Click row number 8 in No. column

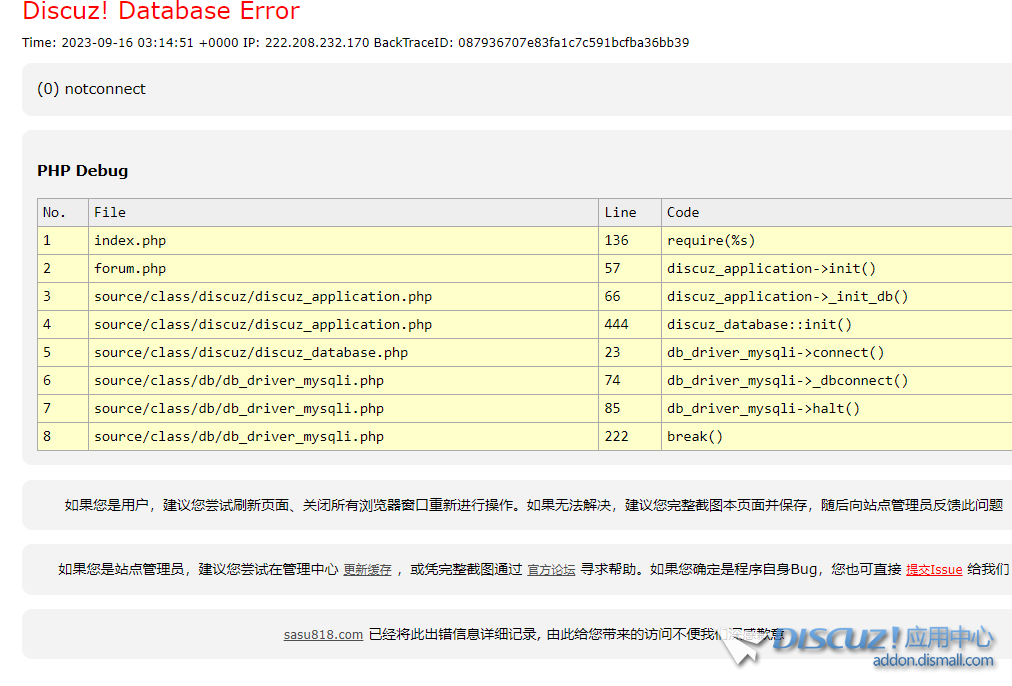(63, 436)
